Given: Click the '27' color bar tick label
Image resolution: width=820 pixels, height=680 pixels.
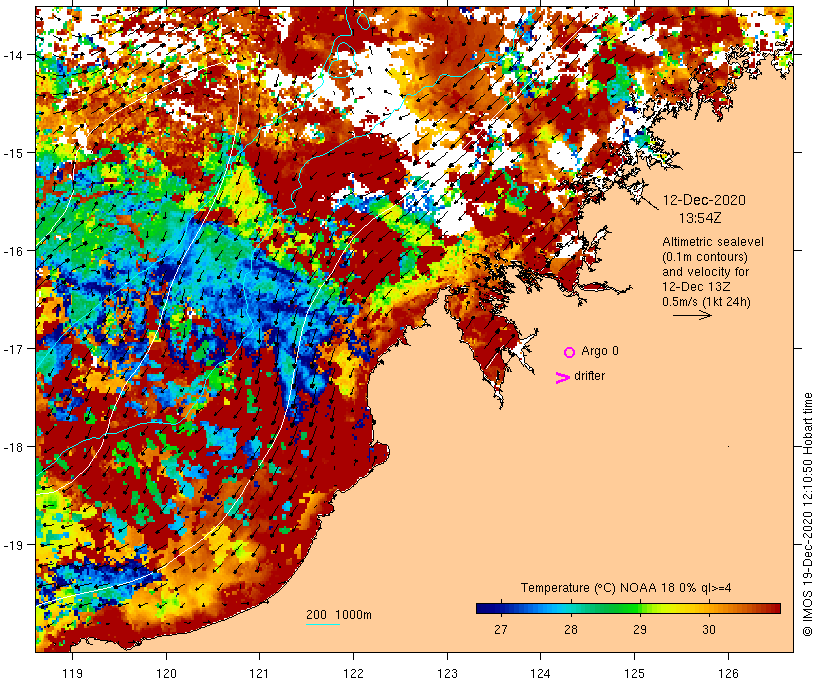Looking at the screenshot, I should (x=500, y=629).
